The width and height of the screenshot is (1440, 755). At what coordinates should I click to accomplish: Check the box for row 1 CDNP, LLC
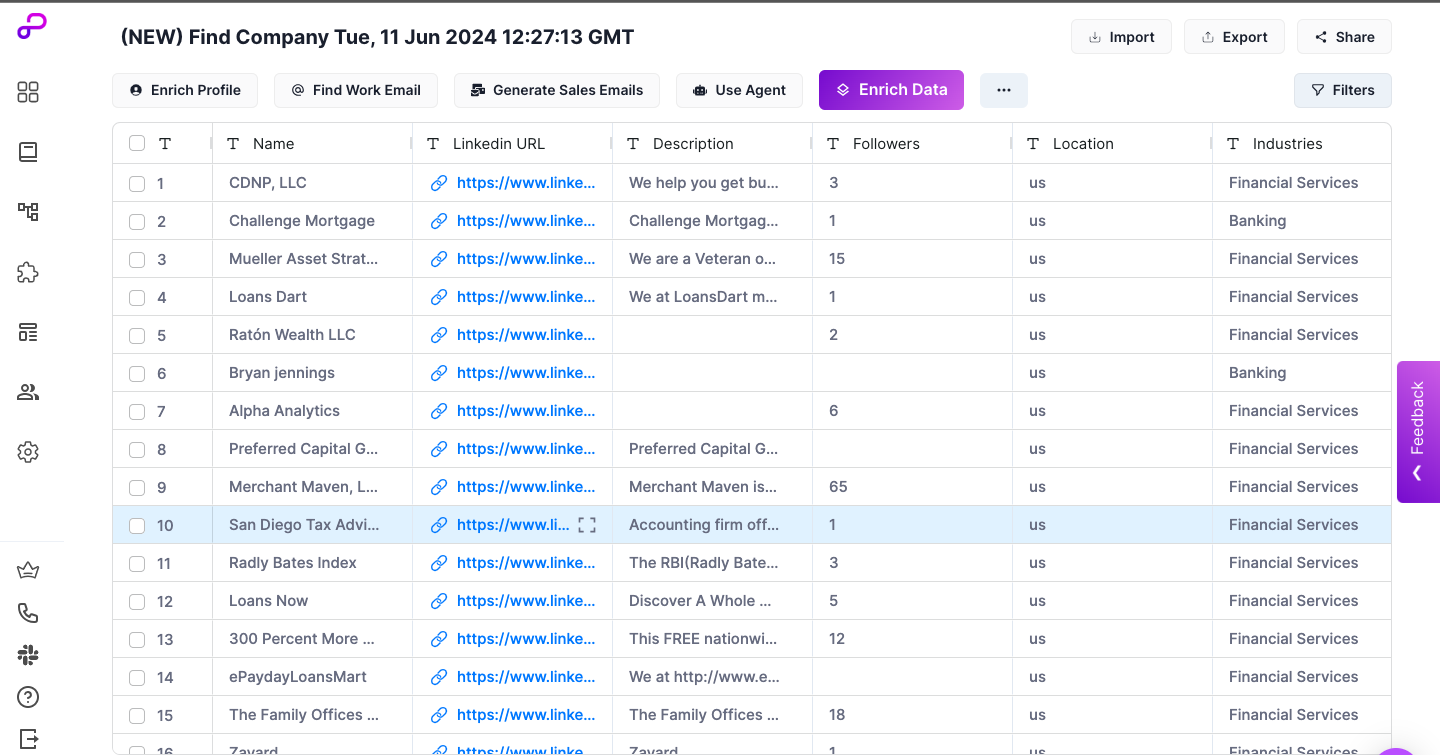137,183
